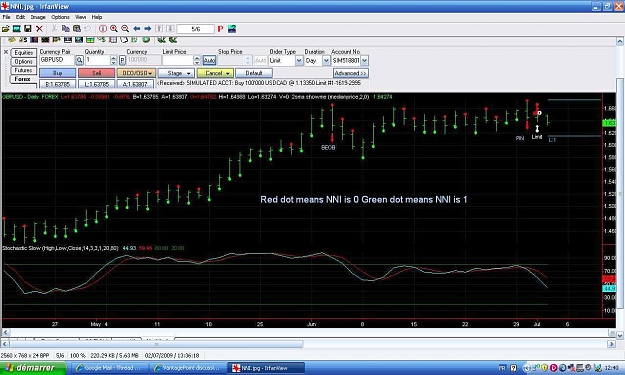Click the FR language indicator in tray

click(x=502, y=368)
